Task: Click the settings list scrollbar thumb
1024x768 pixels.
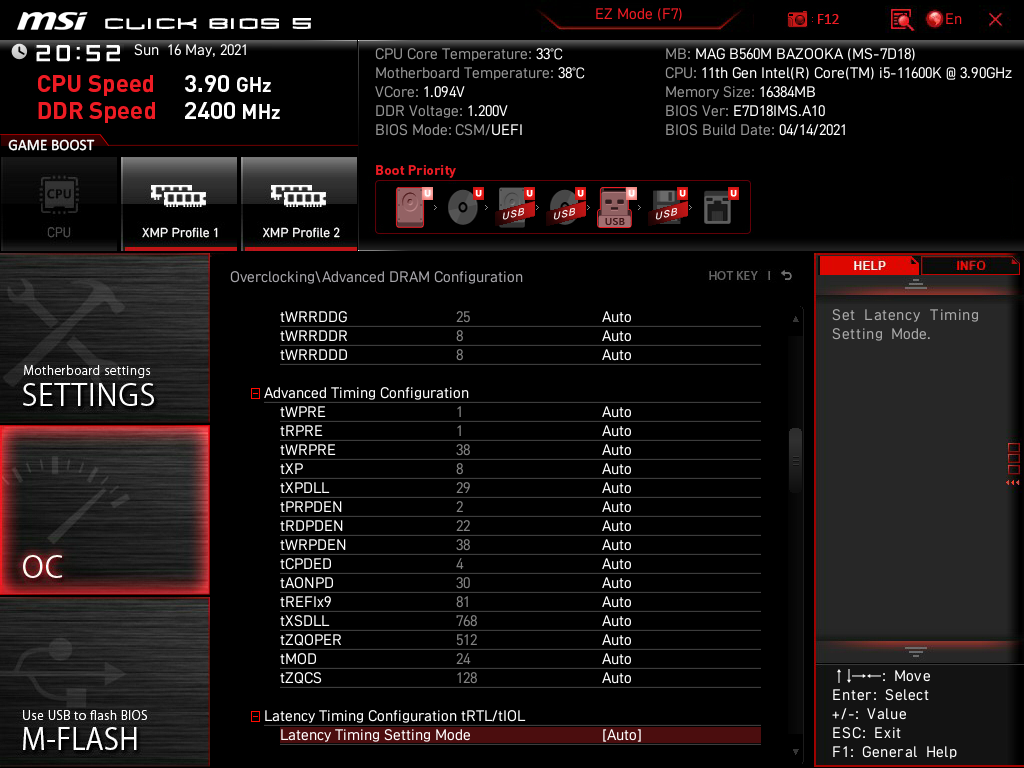Action: click(x=795, y=460)
